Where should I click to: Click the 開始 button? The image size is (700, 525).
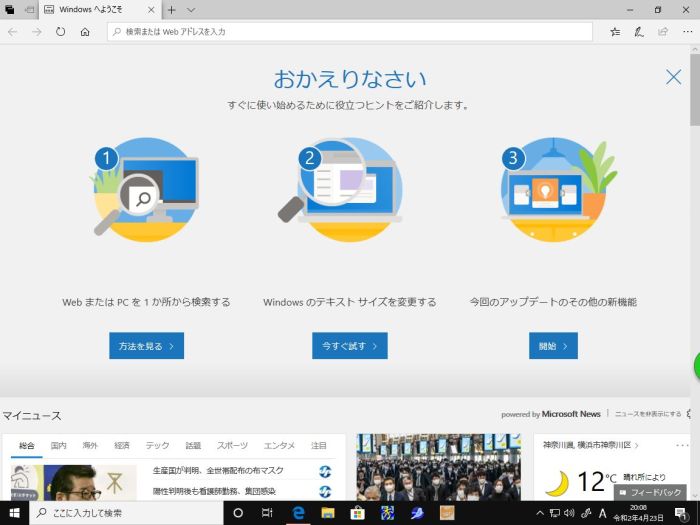click(553, 346)
